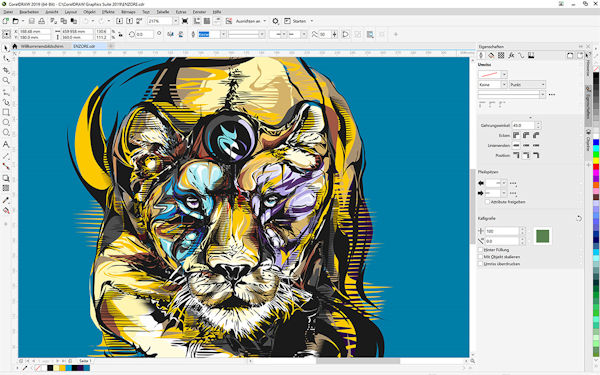
Task: Select the outside outline Position option
Action: (x=516, y=155)
